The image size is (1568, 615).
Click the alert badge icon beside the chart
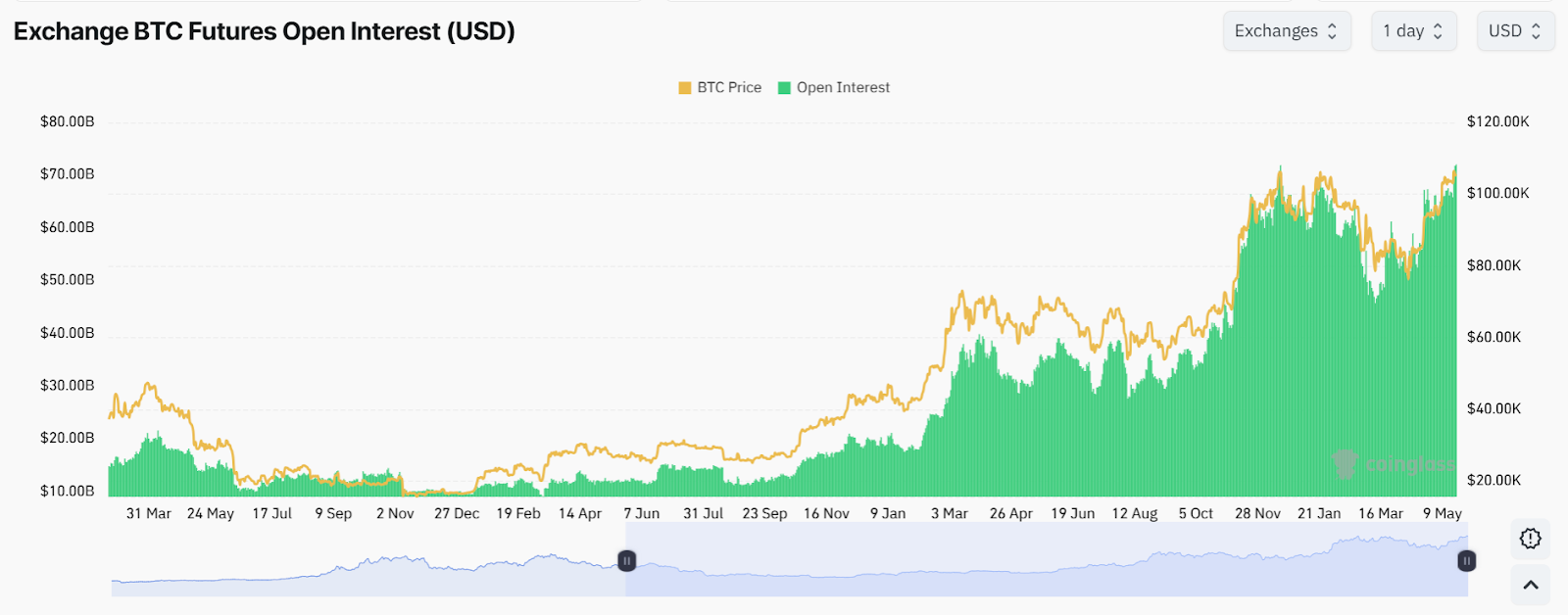click(x=1530, y=539)
